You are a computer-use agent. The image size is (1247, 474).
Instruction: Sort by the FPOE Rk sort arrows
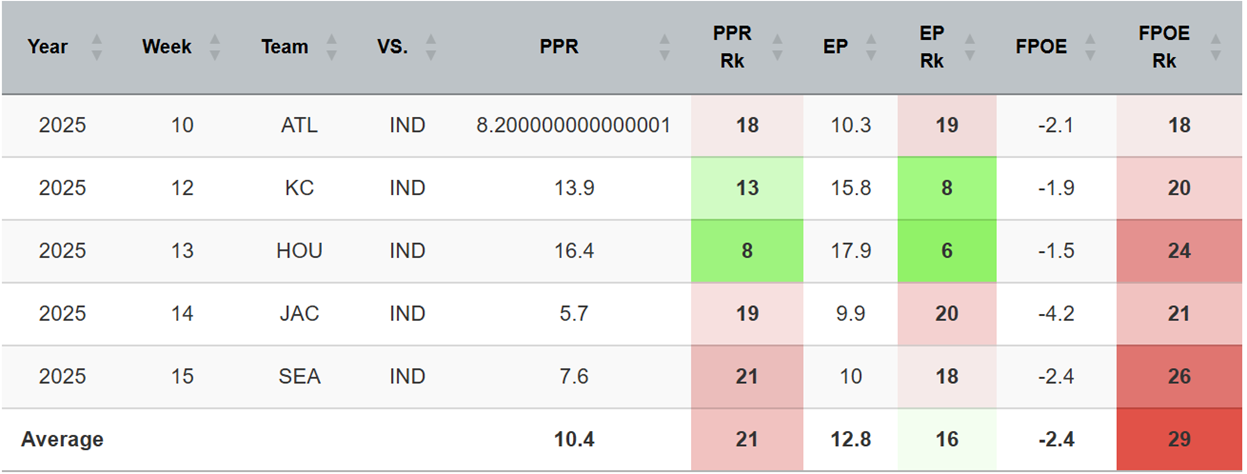pos(1216,47)
